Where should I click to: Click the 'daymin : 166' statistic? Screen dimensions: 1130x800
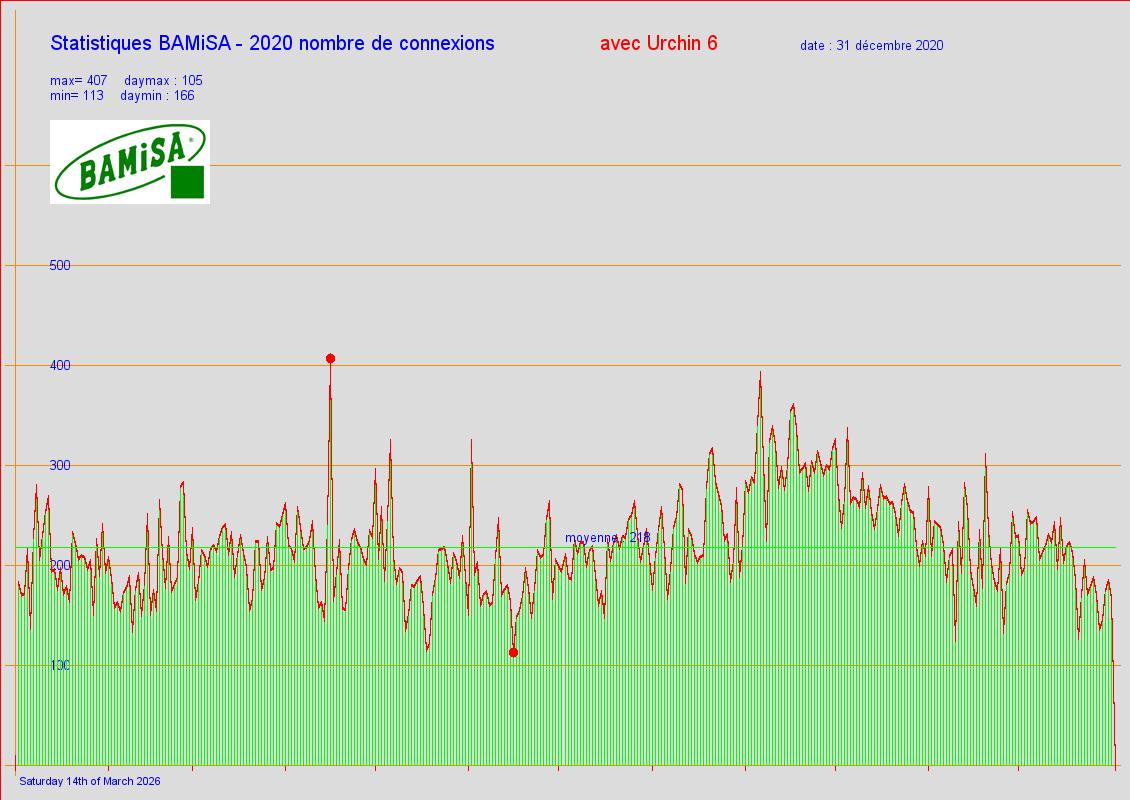(x=157, y=96)
